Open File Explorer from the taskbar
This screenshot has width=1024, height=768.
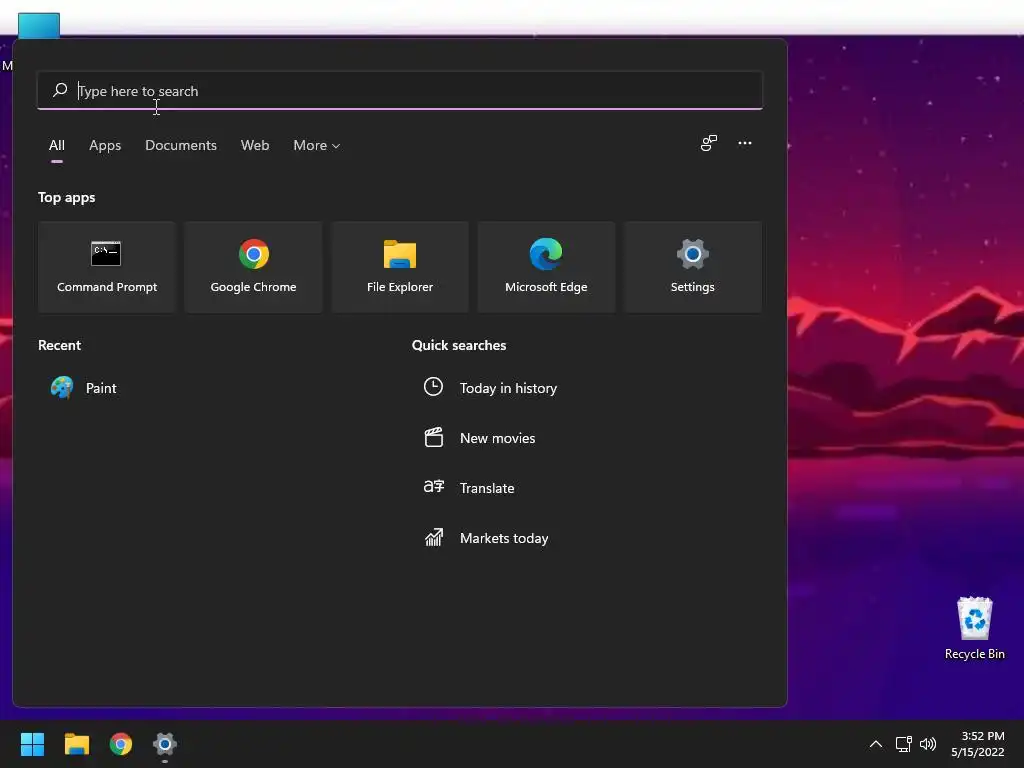(76, 744)
